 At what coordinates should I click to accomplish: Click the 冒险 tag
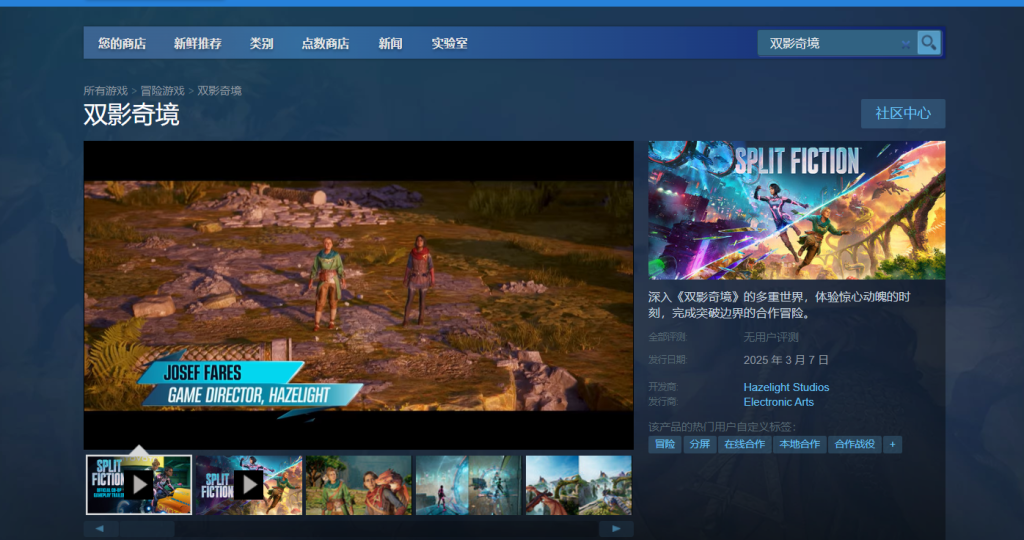(x=665, y=445)
